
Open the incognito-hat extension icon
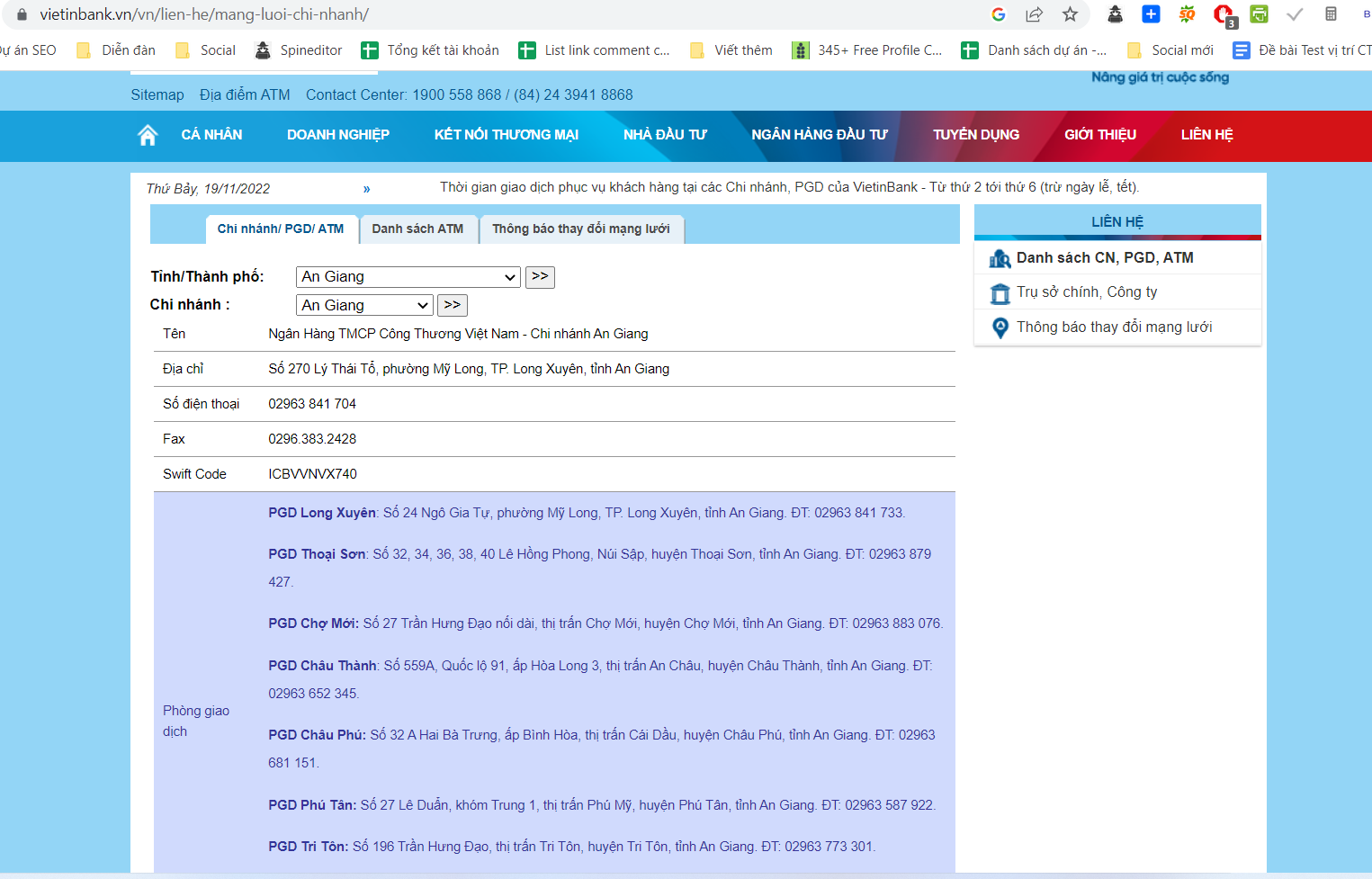pyautogui.click(x=1115, y=14)
